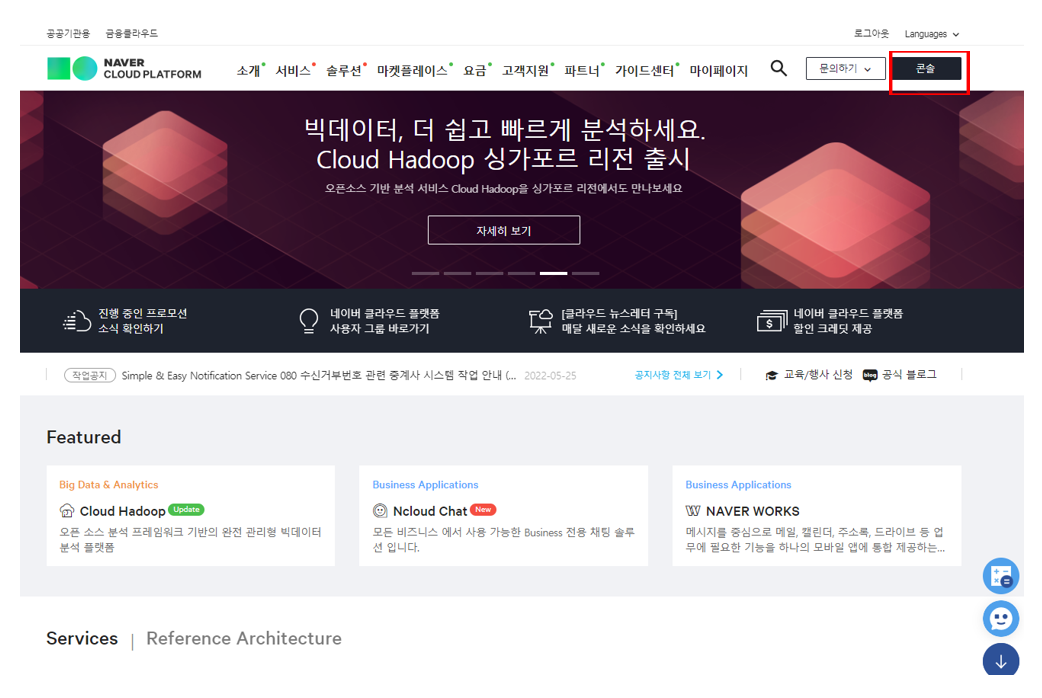This screenshot has height=698, width=1042.
Task: Open the Ncloud Chat featured card title
Action: coord(430,511)
